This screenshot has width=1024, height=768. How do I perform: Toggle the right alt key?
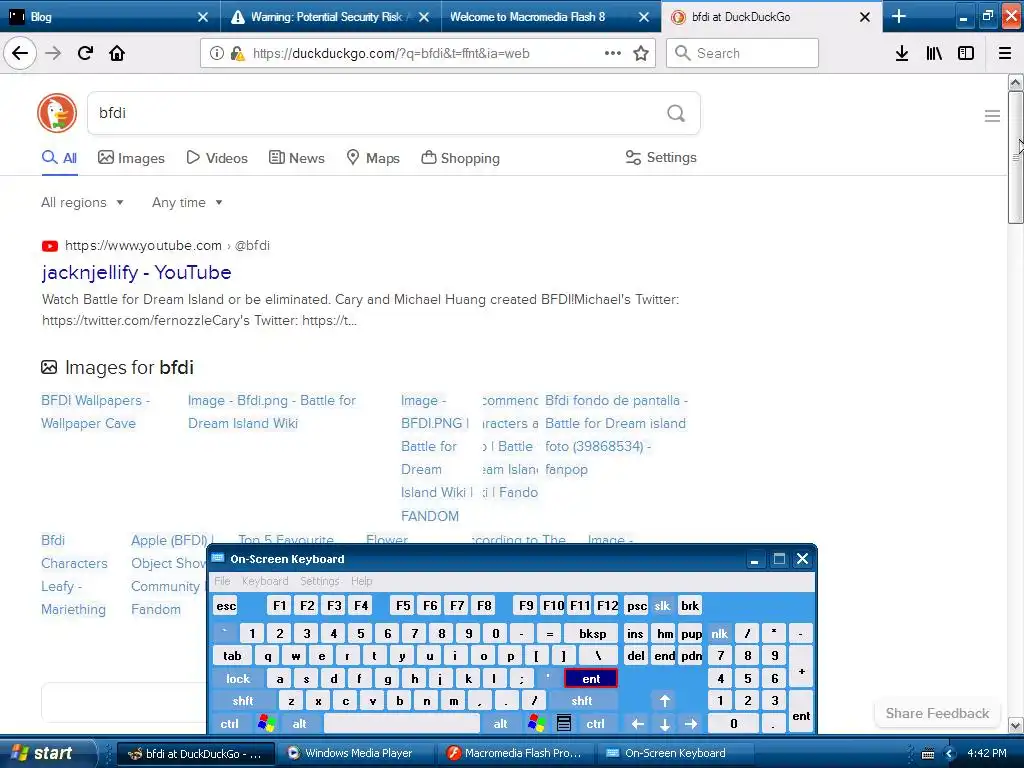(x=501, y=724)
